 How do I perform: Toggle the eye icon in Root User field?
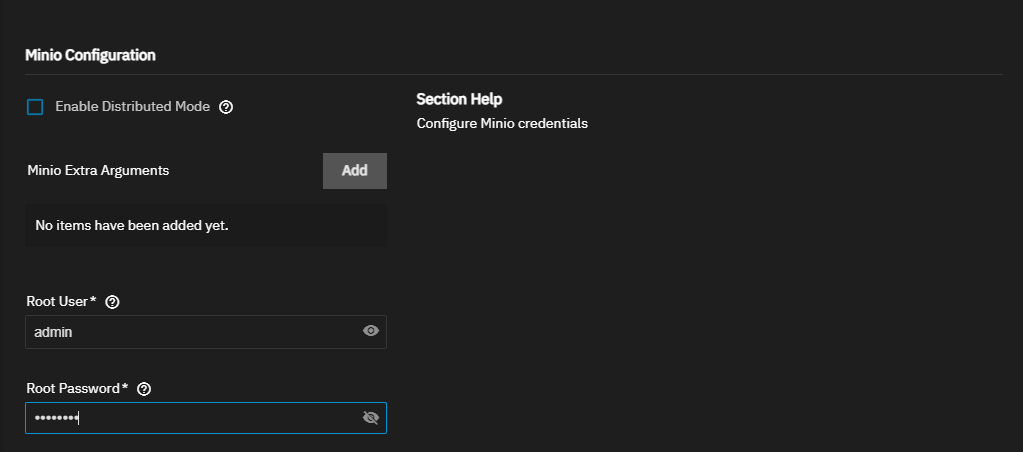[371, 331]
